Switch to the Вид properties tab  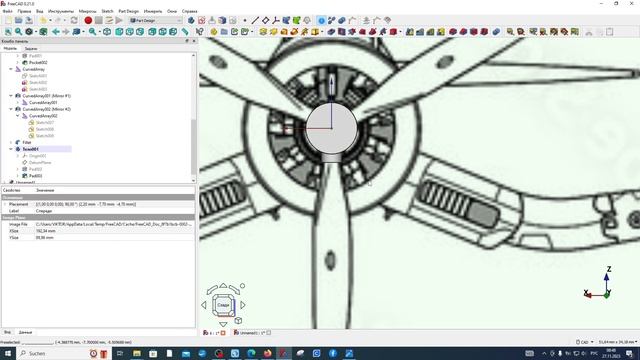point(7,333)
